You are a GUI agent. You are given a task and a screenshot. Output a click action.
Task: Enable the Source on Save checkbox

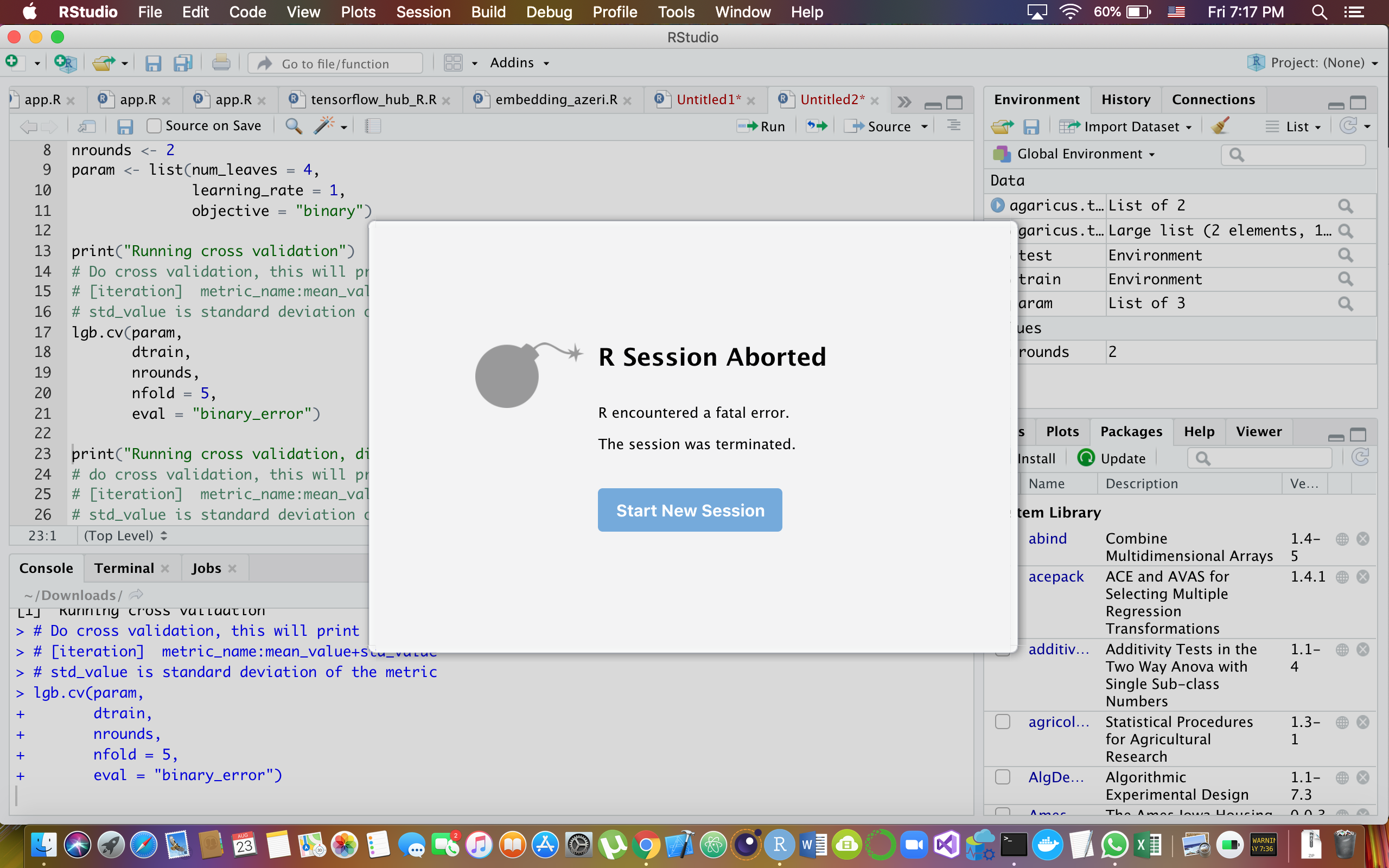(x=154, y=126)
